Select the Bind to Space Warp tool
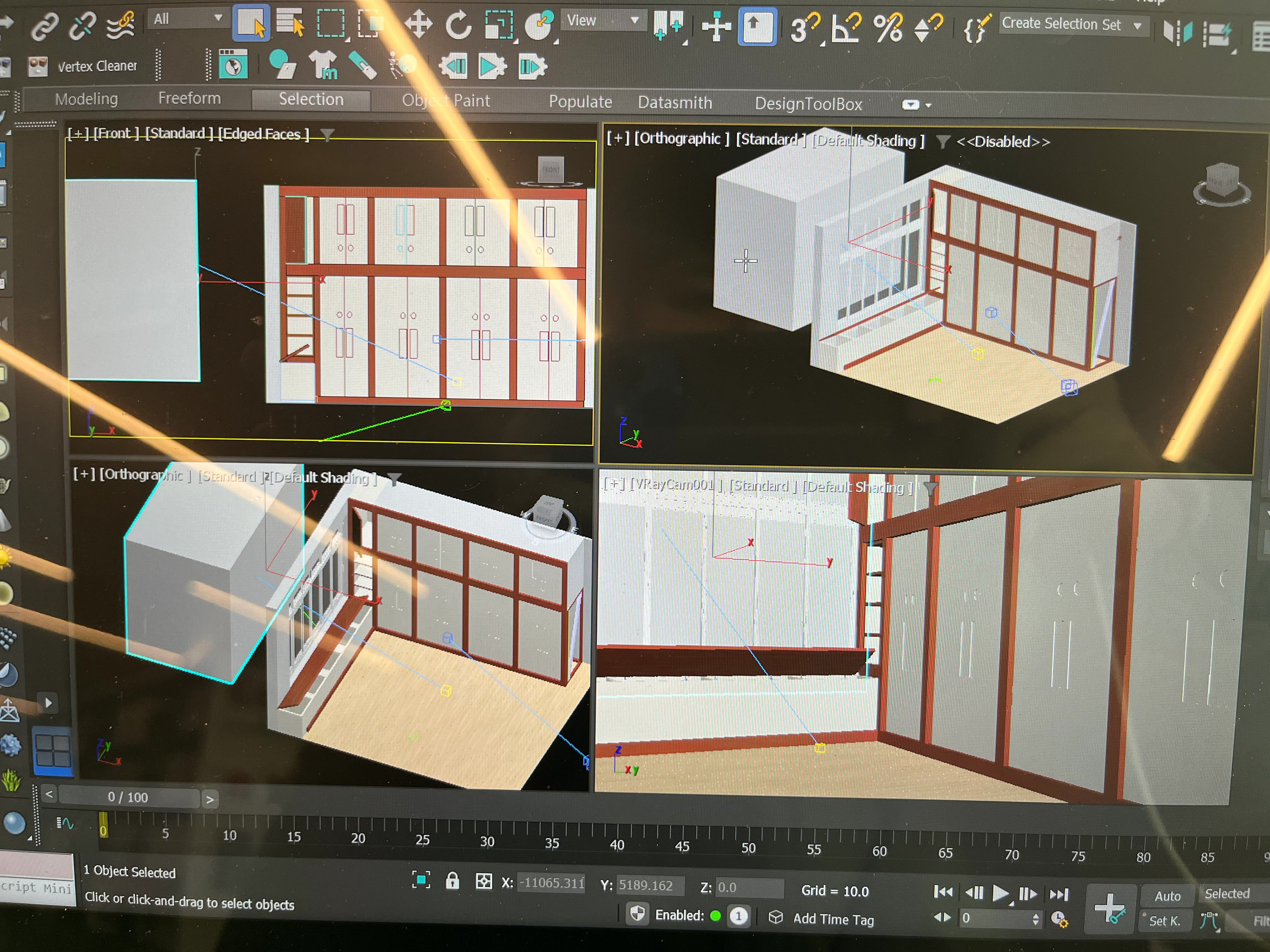This screenshot has height=952, width=1270. [120, 25]
